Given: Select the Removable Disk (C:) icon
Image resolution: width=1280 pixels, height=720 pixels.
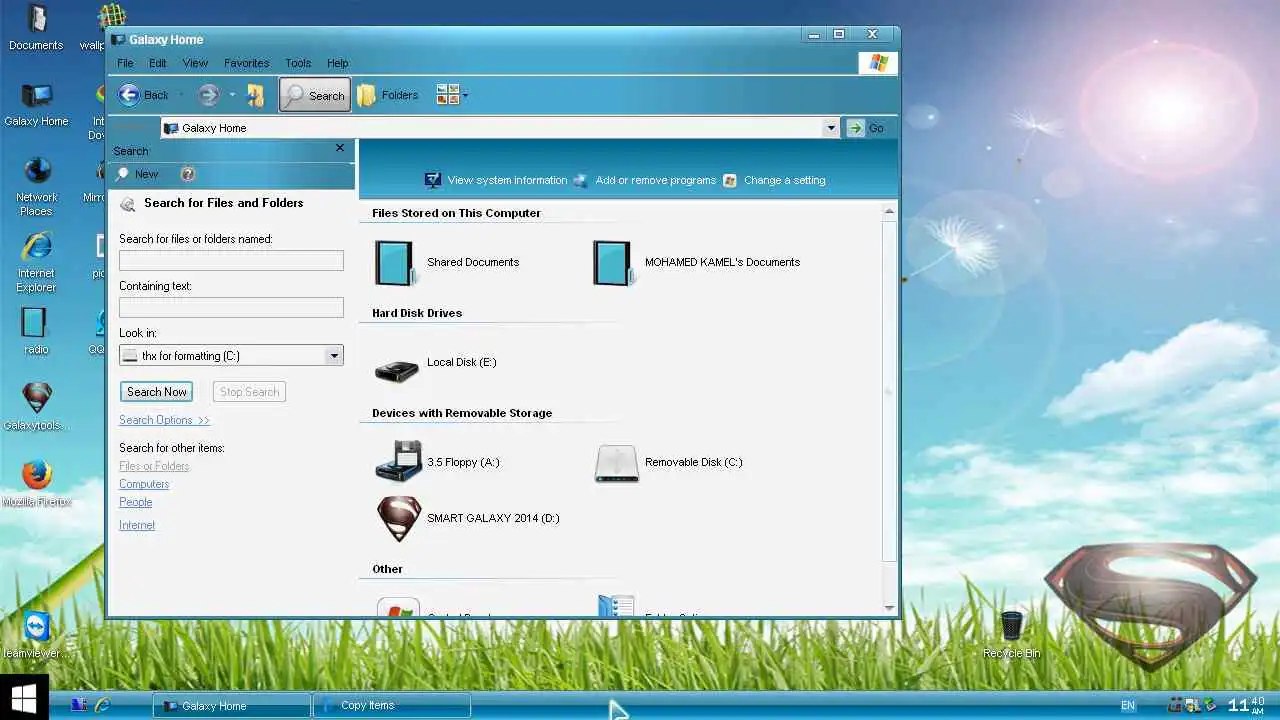Looking at the screenshot, I should 616,463.
